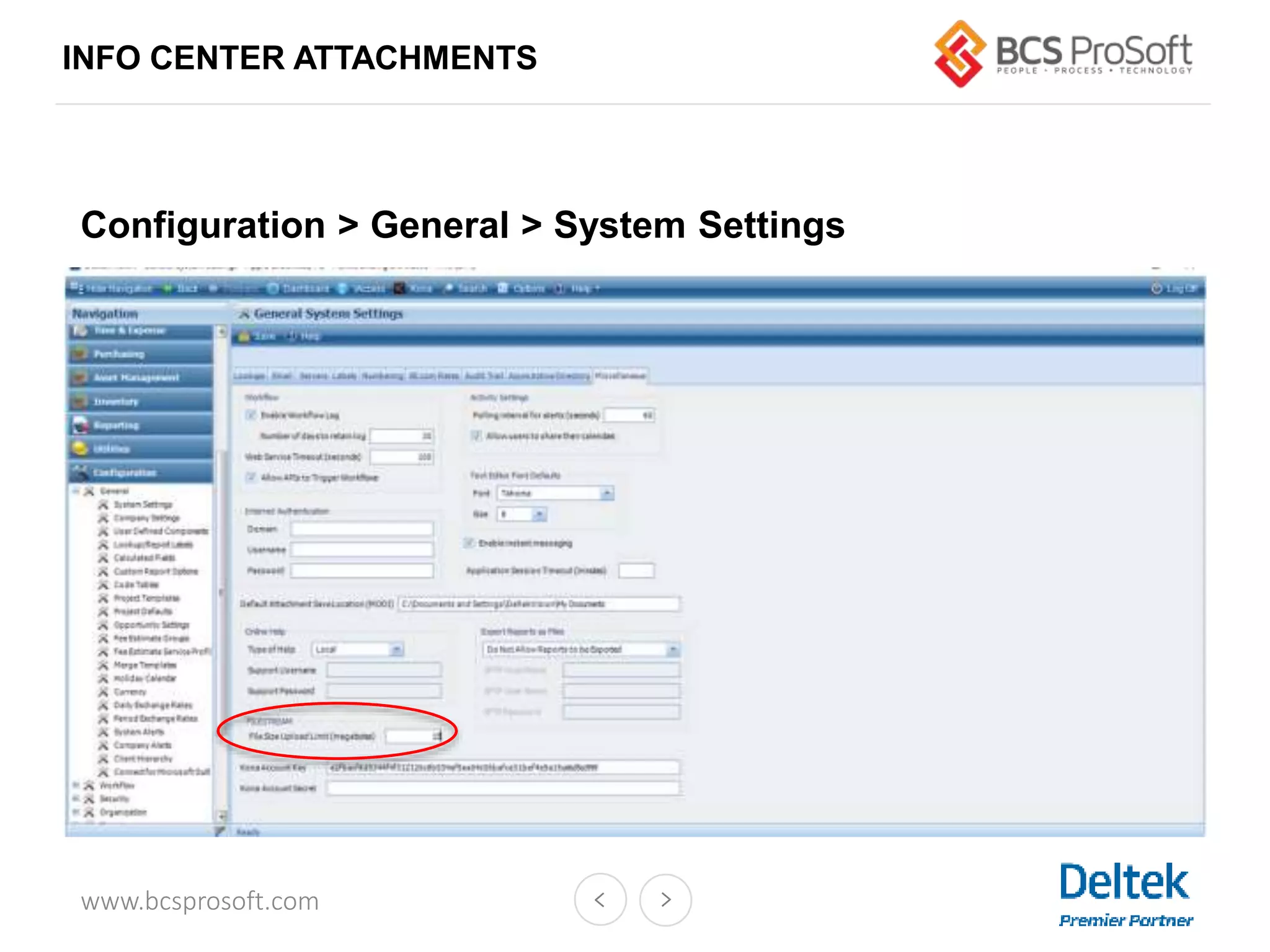Click the Domain input field
The image size is (1270, 952).
362,529
